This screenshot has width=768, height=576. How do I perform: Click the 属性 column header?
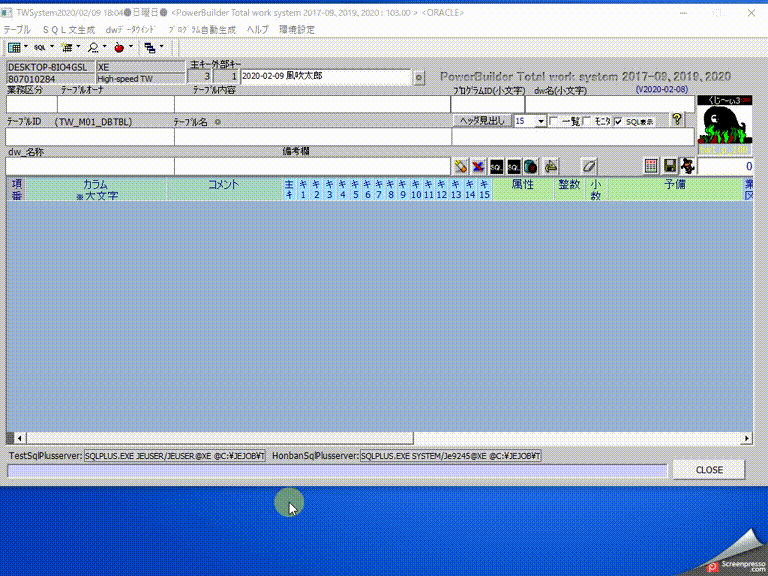tap(523, 190)
